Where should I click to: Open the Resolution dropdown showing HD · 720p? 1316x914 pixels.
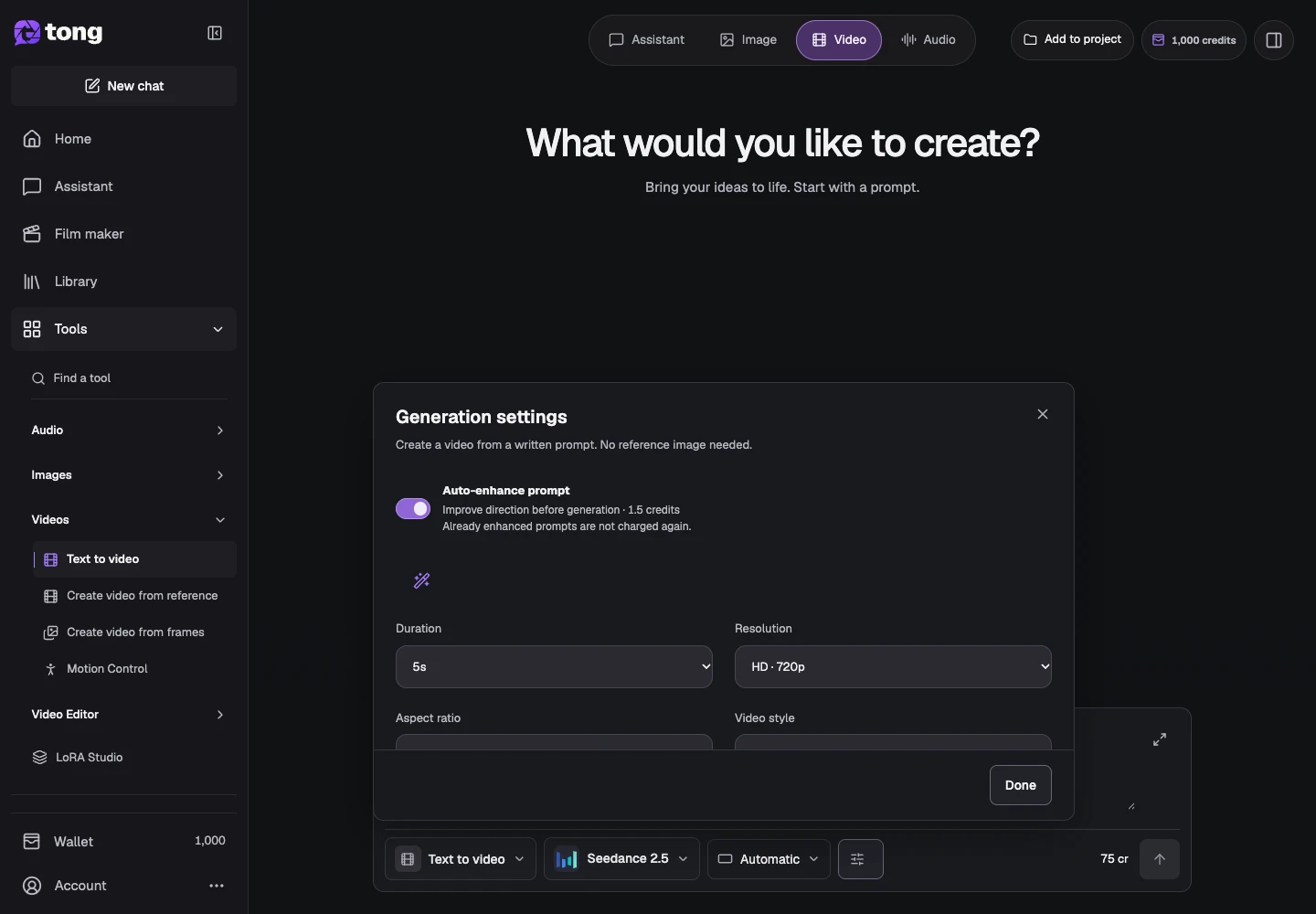pos(893,667)
